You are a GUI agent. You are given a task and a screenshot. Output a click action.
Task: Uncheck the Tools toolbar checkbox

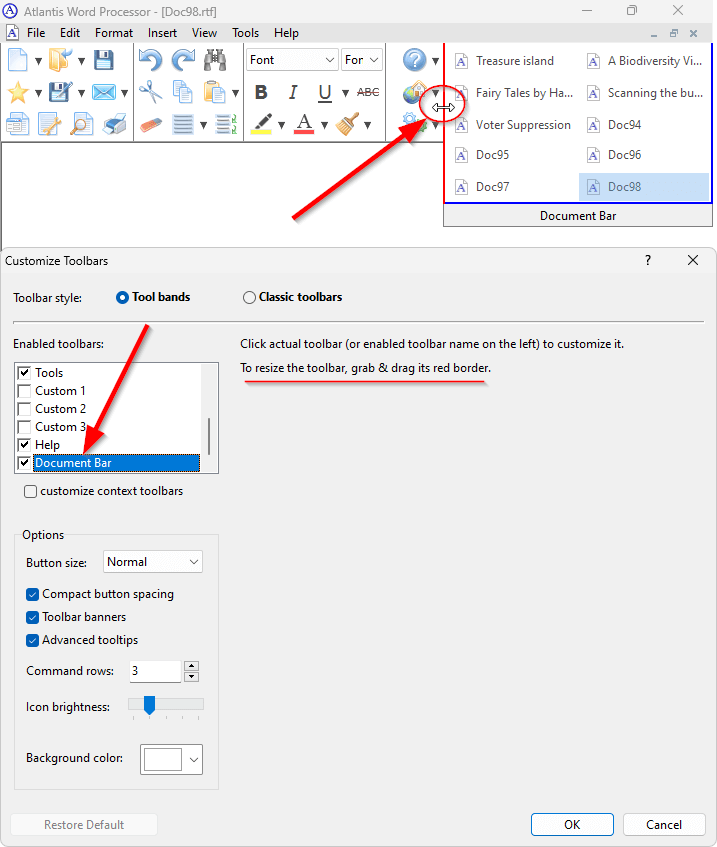24,373
